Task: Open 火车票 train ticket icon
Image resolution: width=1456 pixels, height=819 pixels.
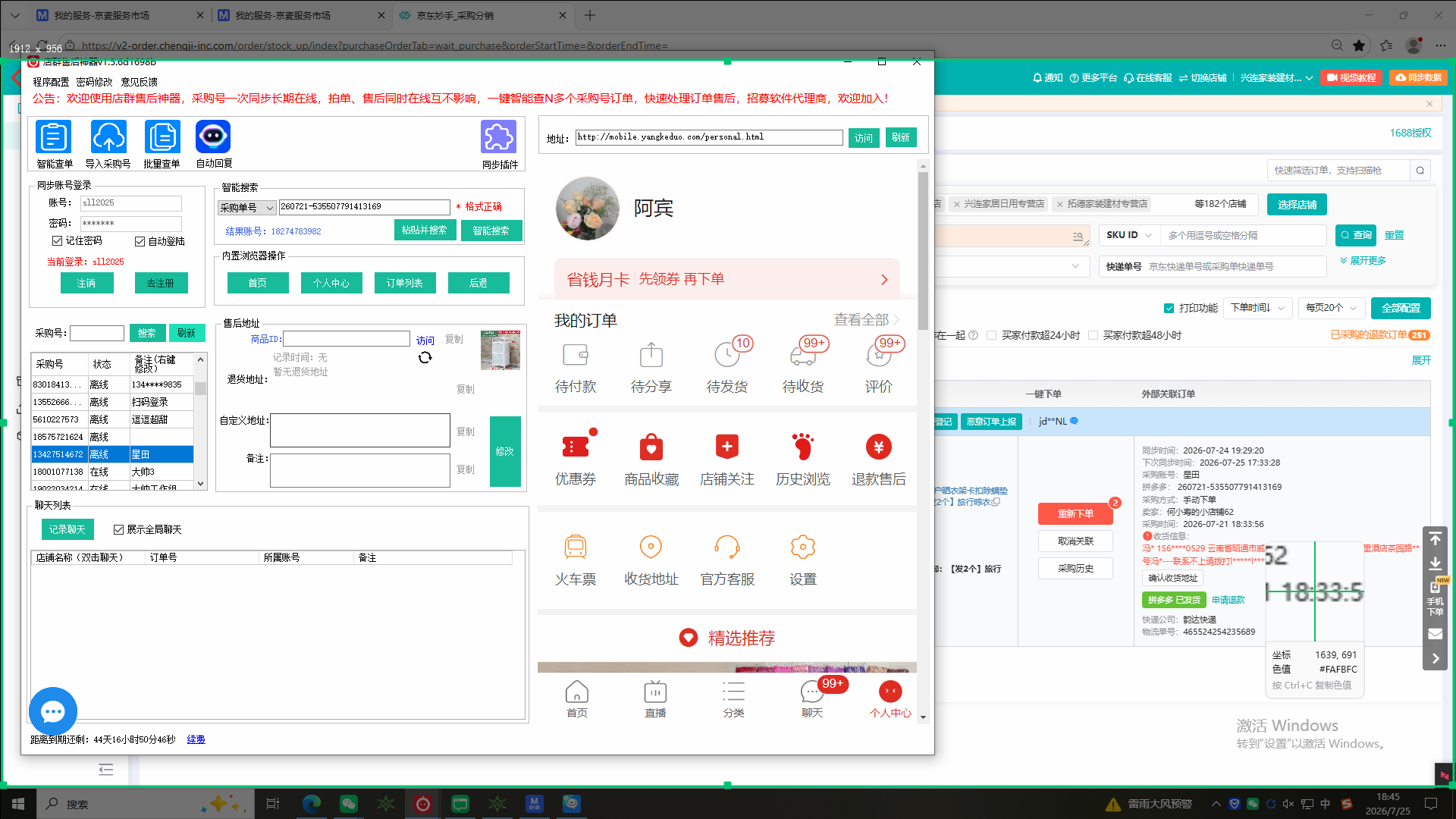Action: (x=576, y=547)
